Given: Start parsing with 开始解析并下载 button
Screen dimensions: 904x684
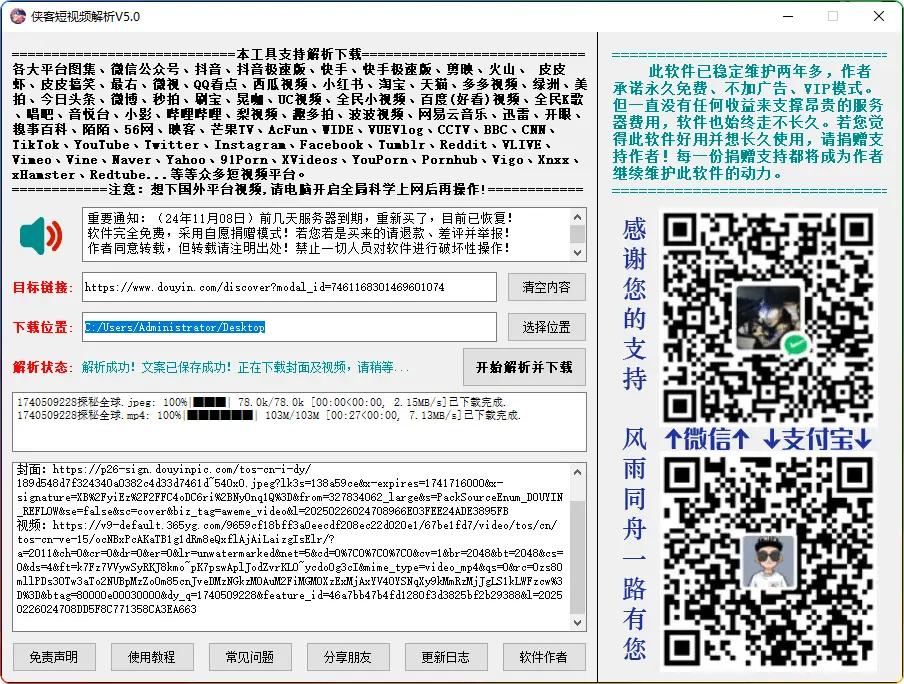Looking at the screenshot, I should 524,367.
